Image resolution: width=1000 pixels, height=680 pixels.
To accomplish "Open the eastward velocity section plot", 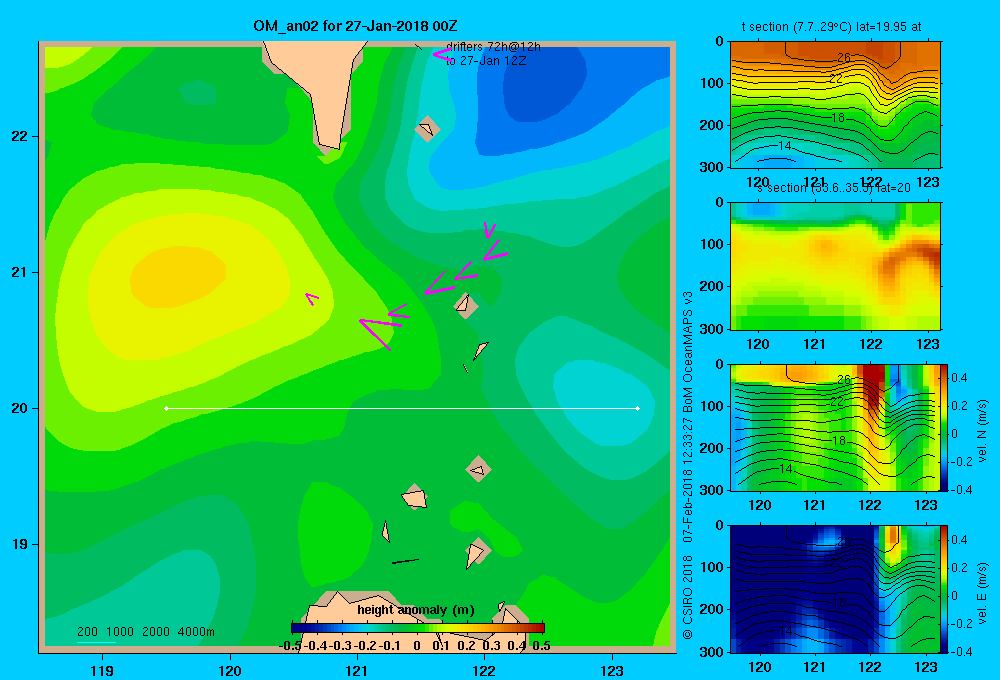I will (835, 589).
